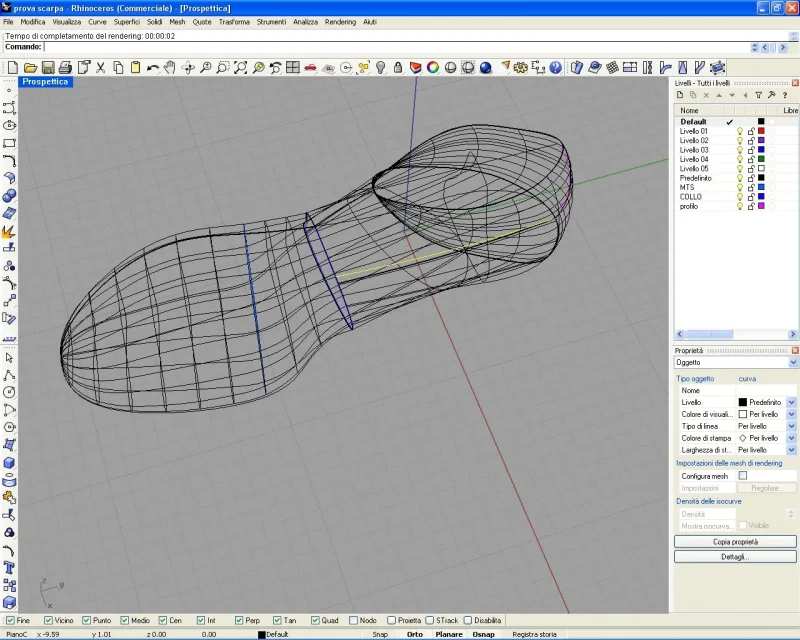Click the Copy icon in the toolbar

pyautogui.click(x=118, y=67)
